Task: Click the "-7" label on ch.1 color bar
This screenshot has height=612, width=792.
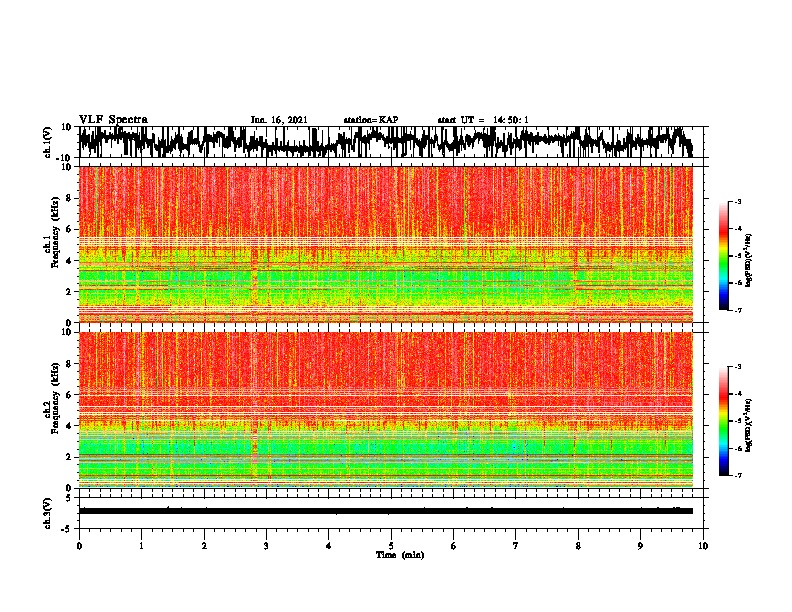Action: [x=737, y=310]
